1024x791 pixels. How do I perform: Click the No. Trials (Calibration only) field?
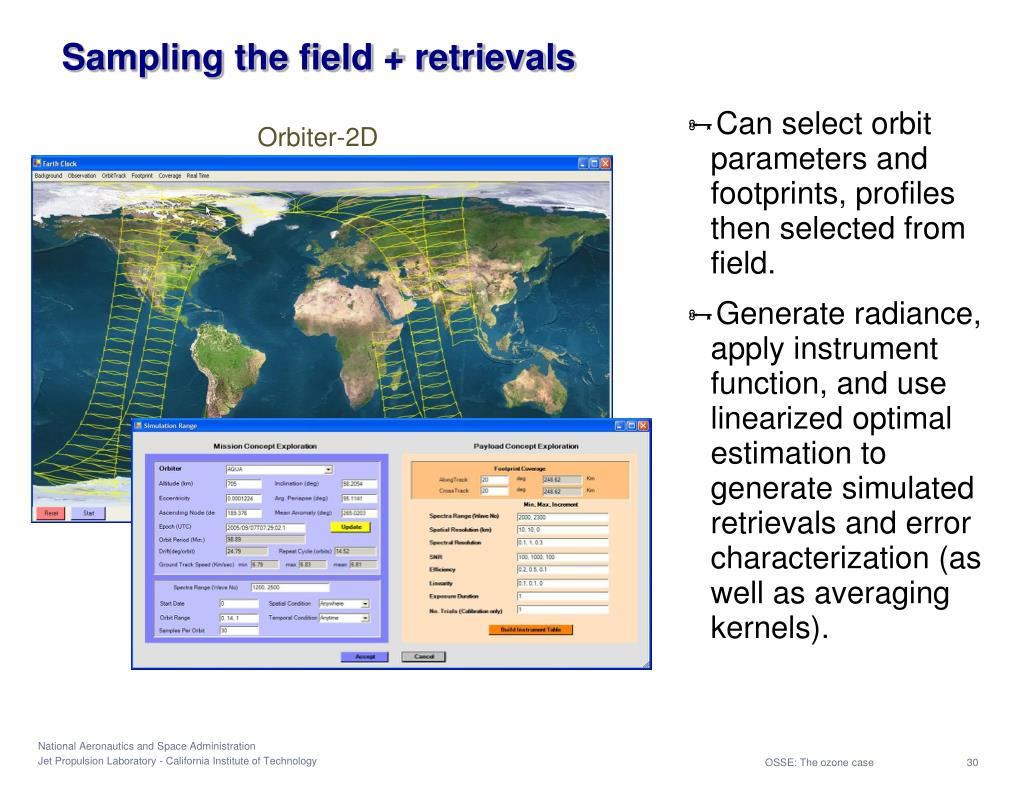click(x=562, y=610)
